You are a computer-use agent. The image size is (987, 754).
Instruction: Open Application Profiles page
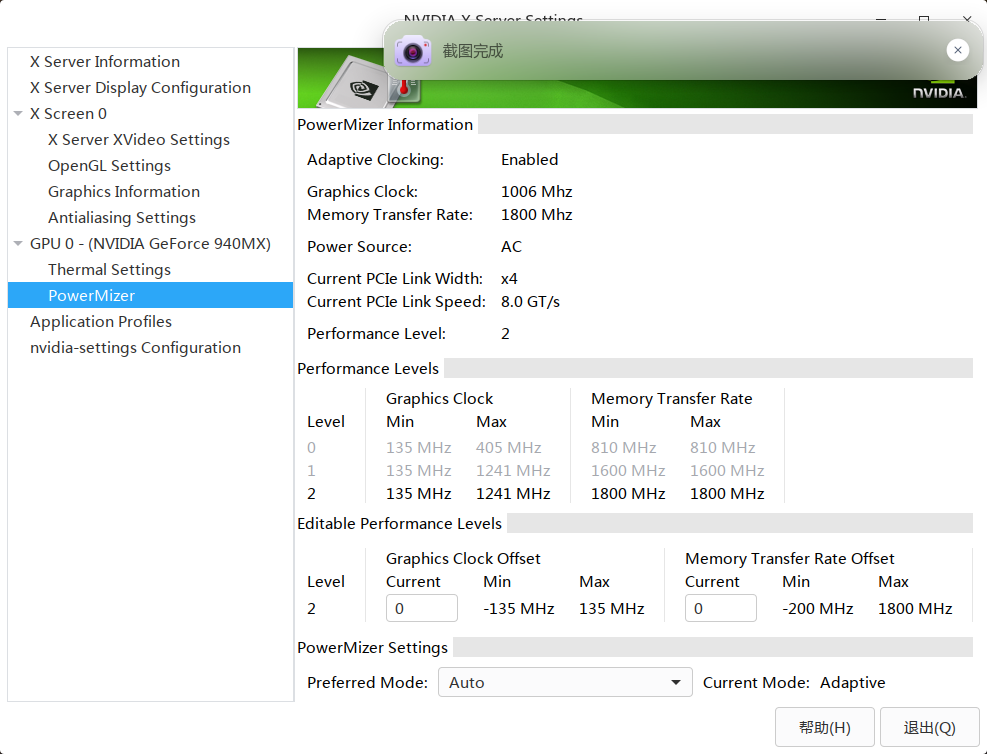(101, 322)
